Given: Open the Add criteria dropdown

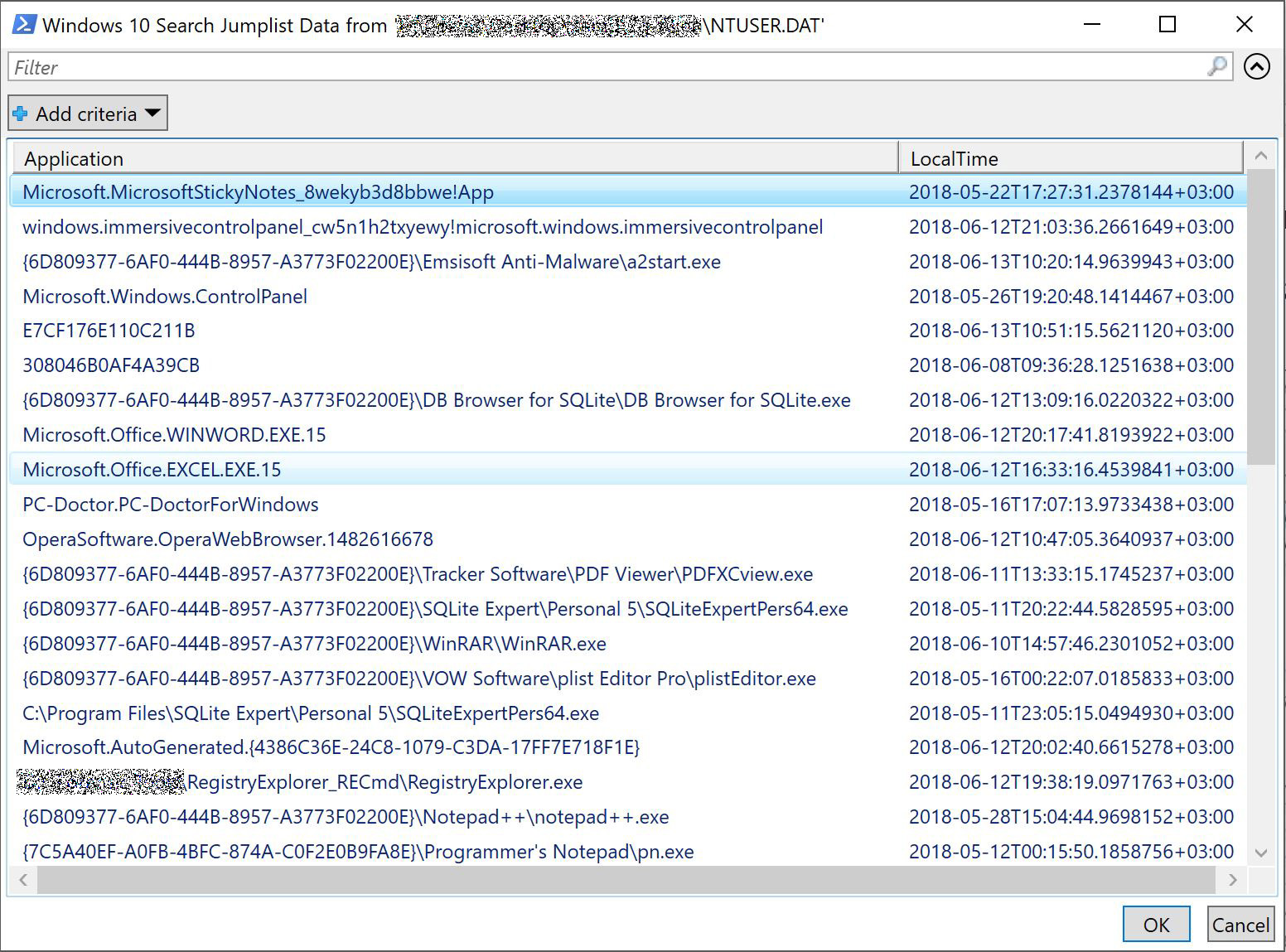Looking at the screenshot, I should 88,113.
